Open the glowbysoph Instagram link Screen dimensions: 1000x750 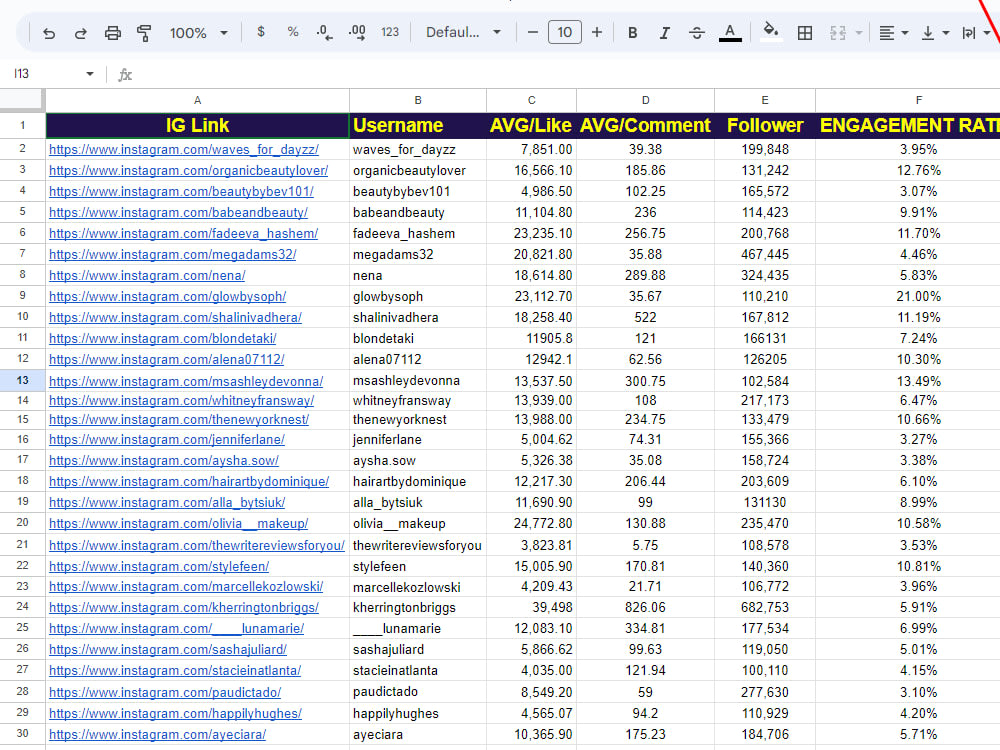(166, 296)
